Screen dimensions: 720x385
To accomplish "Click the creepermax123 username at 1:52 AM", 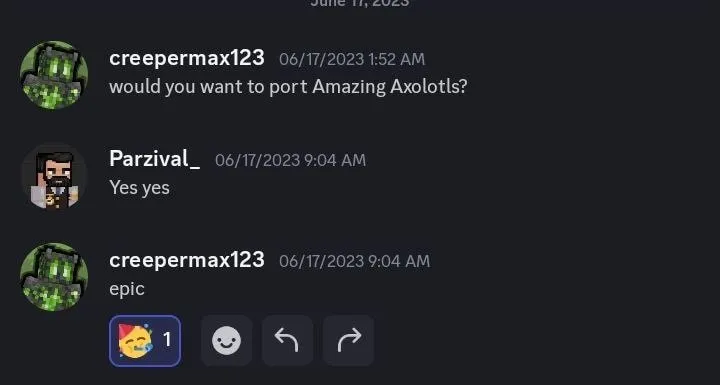I will [x=187, y=58].
